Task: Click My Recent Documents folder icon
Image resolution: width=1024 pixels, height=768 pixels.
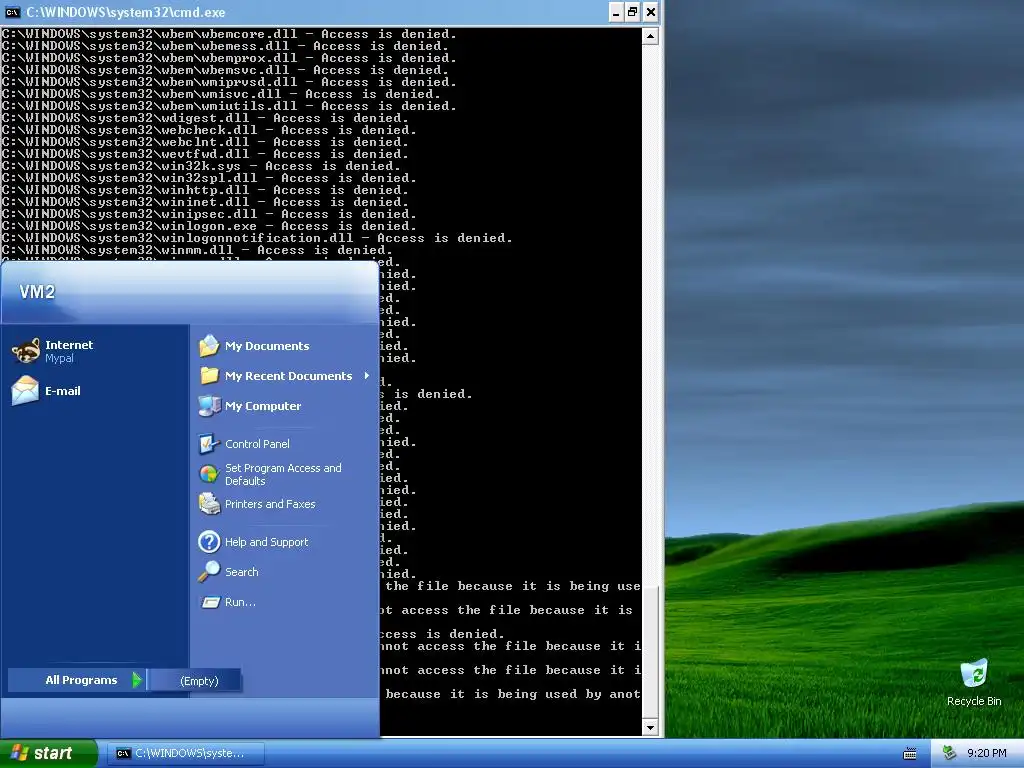Action: (x=209, y=376)
